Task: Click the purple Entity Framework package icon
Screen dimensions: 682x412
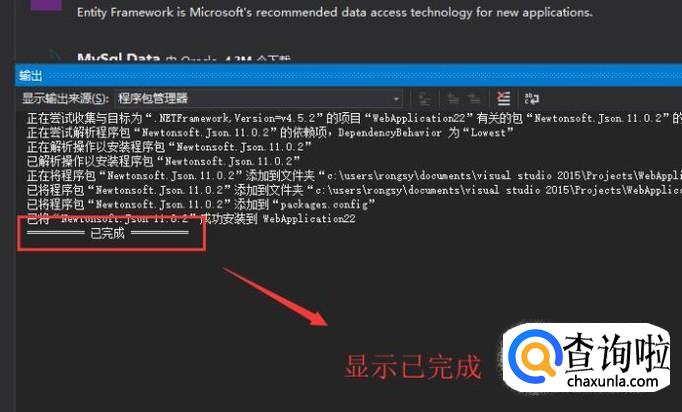Action: click(46, 4)
